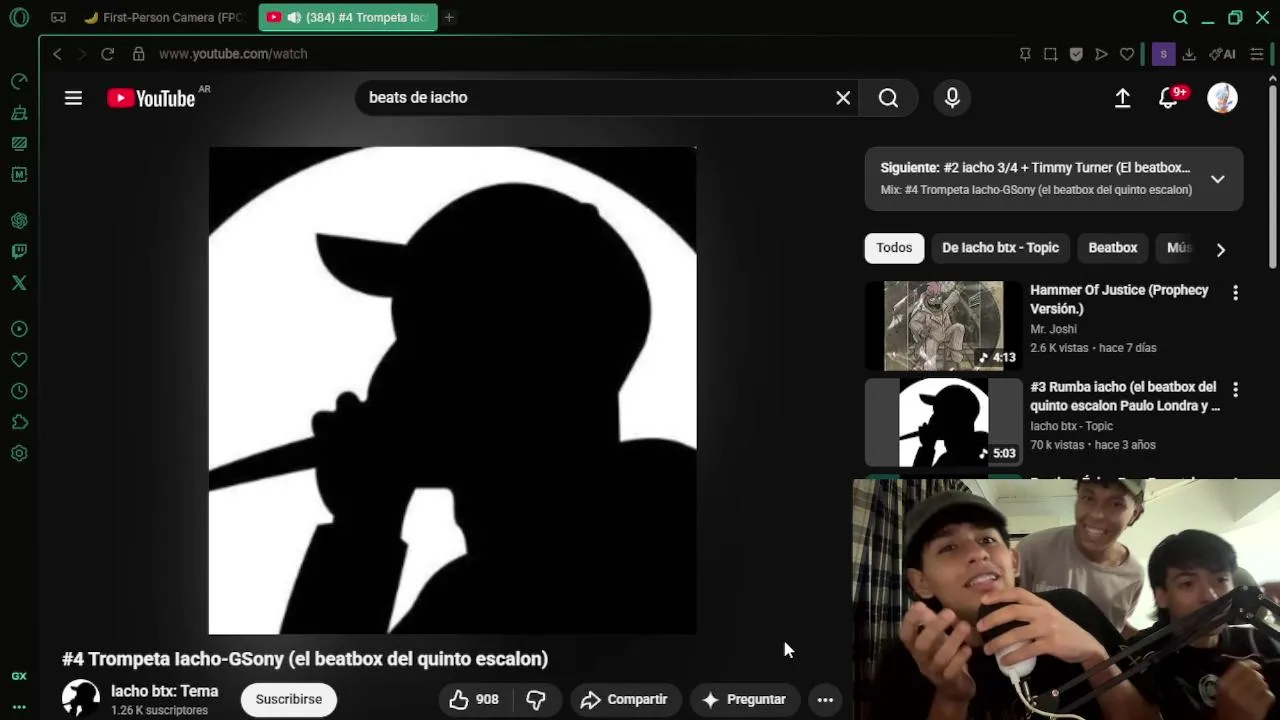Bookmark page with the address bar heart
The width and height of the screenshot is (1280, 720).
tap(1127, 54)
